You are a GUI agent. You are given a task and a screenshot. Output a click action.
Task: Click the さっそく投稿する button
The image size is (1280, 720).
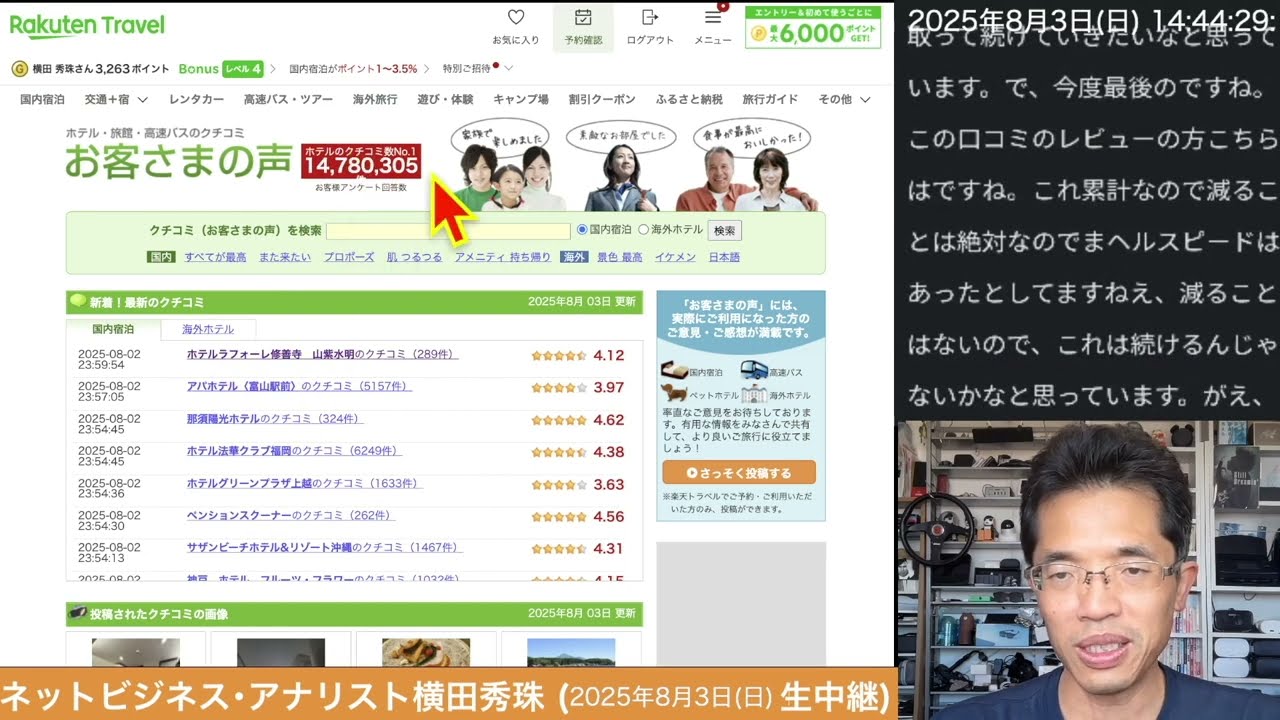coord(739,472)
